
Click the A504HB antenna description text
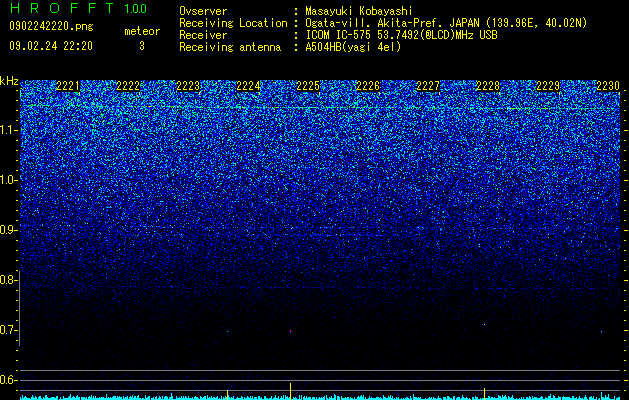click(353, 47)
